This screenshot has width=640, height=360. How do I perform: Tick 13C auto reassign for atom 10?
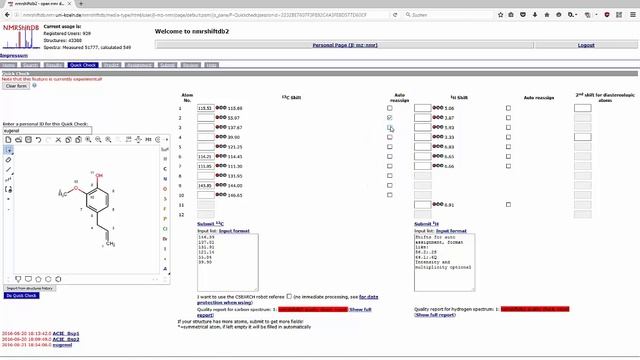click(389, 195)
